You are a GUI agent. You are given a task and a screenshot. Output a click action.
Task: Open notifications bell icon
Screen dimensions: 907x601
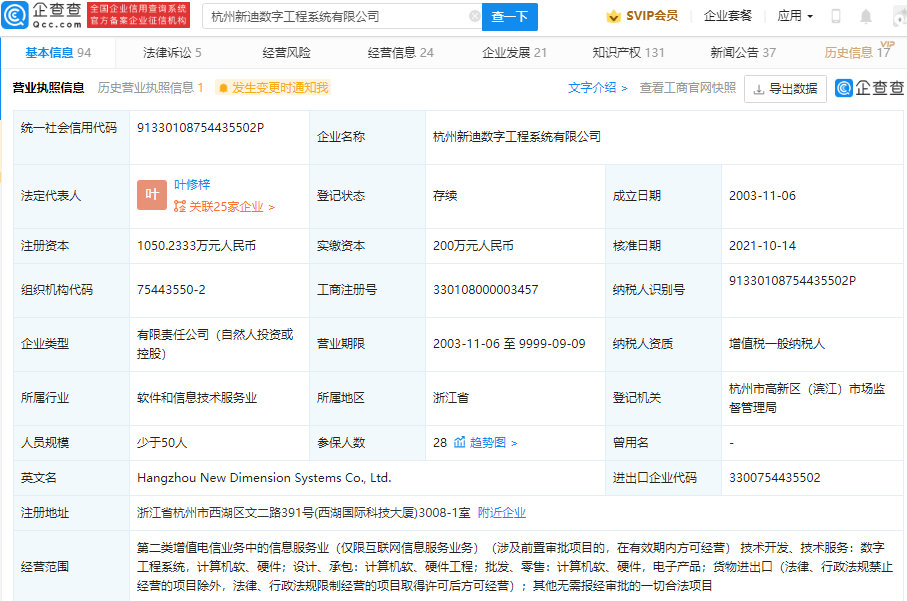click(x=865, y=16)
